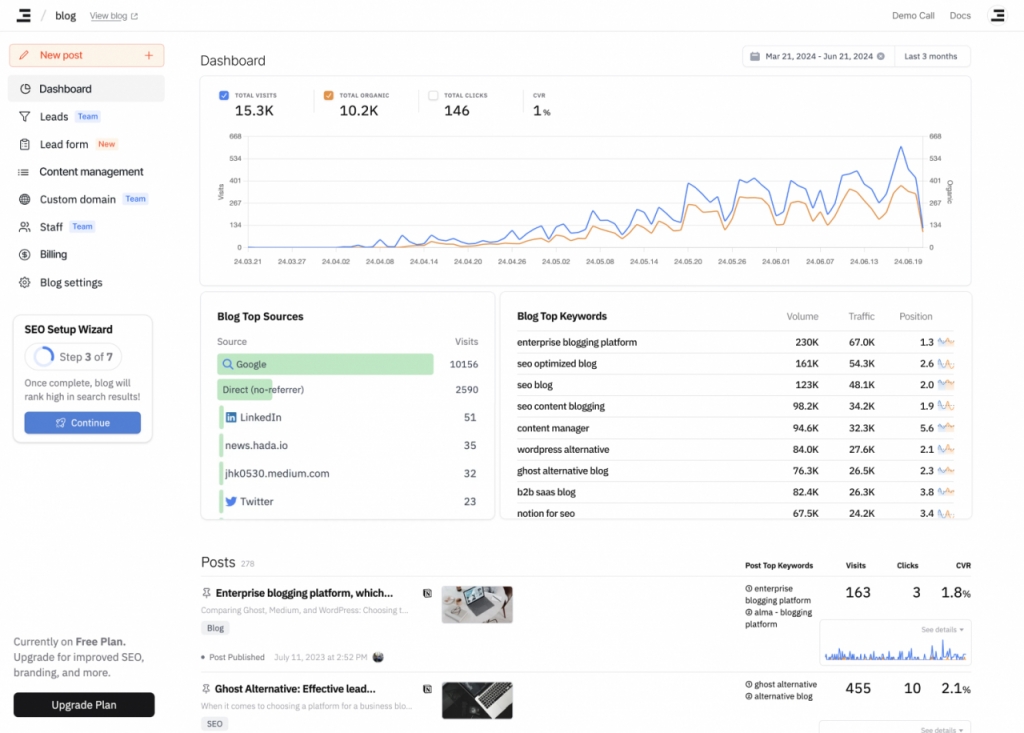The height and width of the screenshot is (733, 1024).
Task: Open the profile menu icon at top-right
Action: click(x=997, y=15)
